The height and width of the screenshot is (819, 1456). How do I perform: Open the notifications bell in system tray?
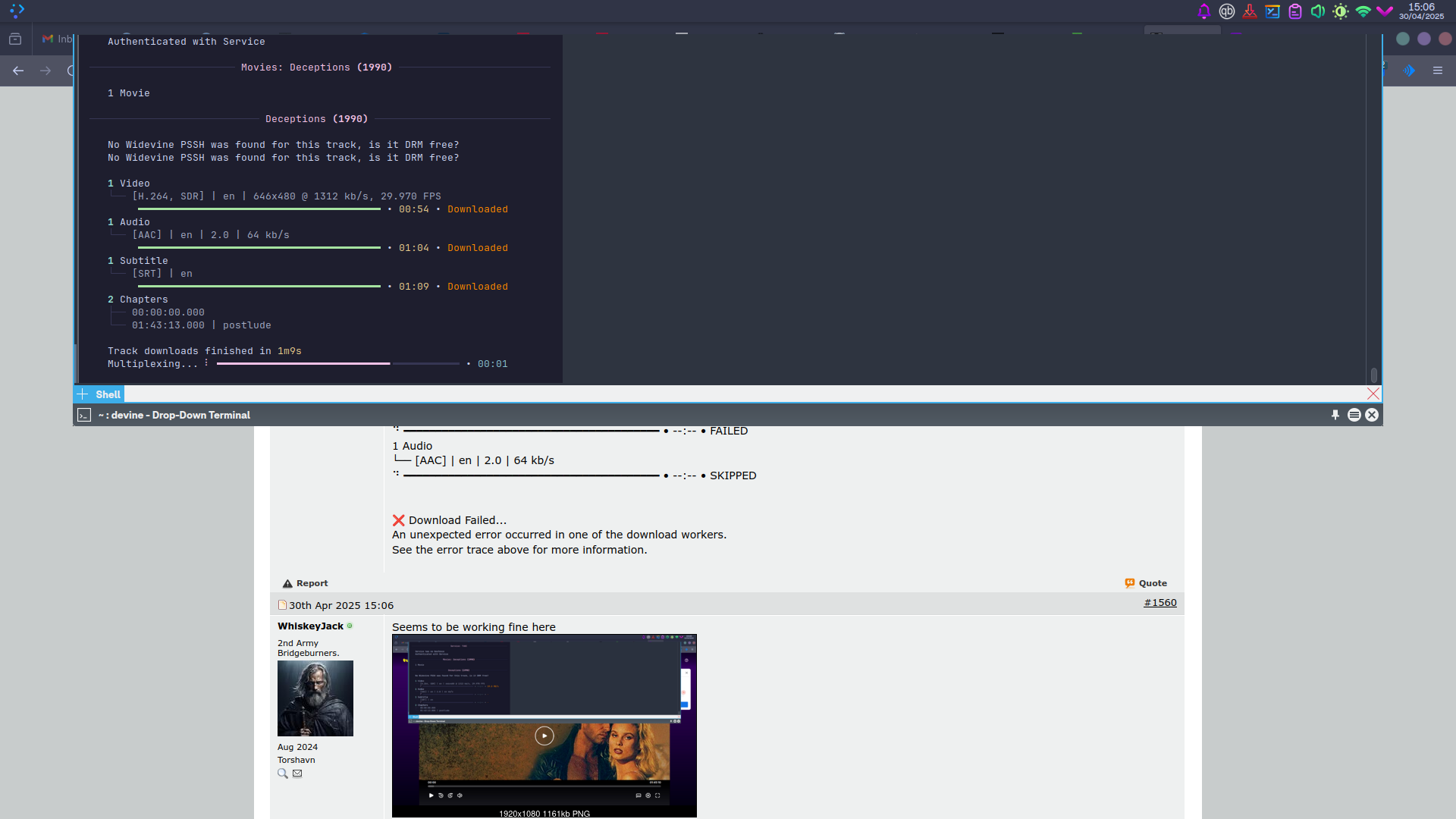[x=1203, y=11]
